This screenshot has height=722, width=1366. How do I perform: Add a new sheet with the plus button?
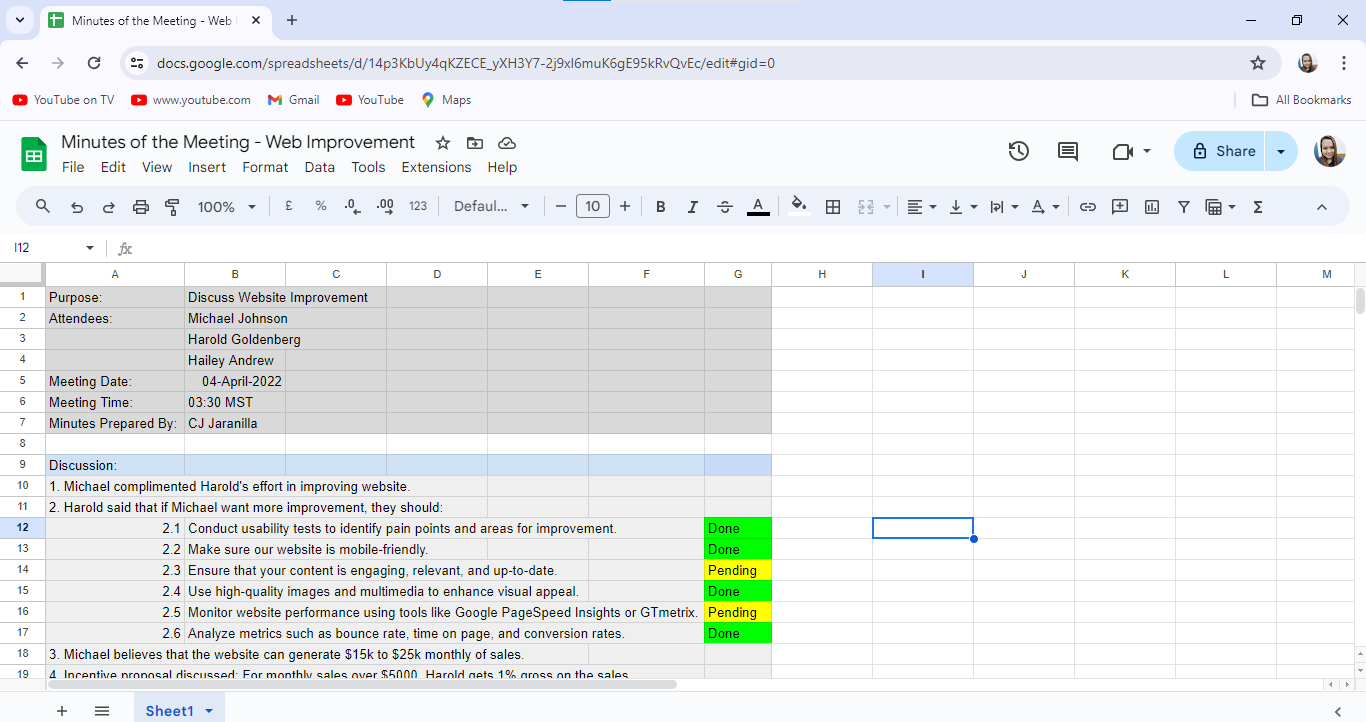point(62,710)
